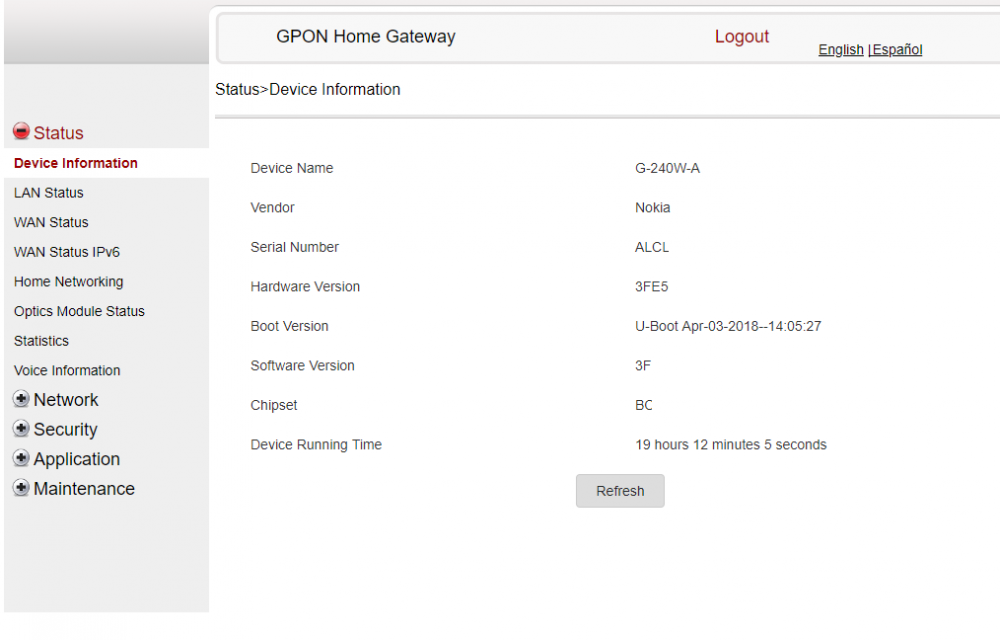This screenshot has width=1000, height=640.
Task: Log out via Logout link
Action: coord(742,36)
